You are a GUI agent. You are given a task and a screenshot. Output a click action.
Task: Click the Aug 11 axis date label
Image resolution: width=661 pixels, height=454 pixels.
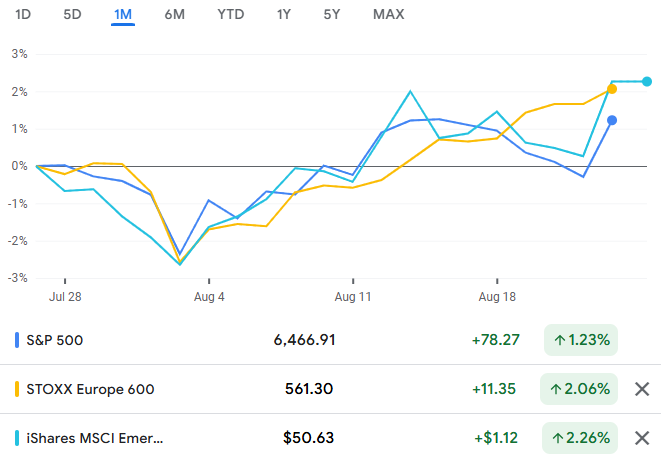click(353, 297)
